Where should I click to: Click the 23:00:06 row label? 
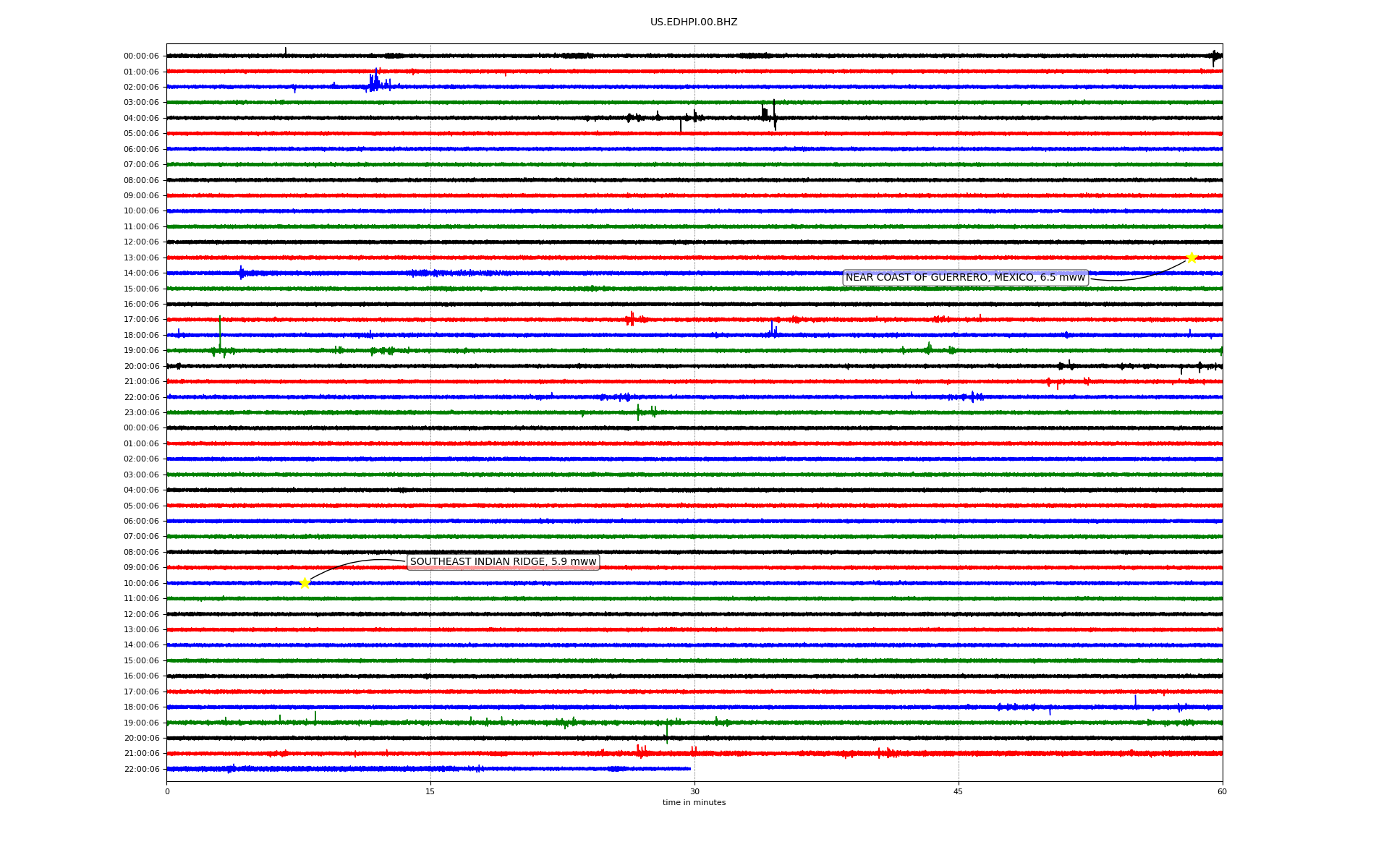pos(141,413)
